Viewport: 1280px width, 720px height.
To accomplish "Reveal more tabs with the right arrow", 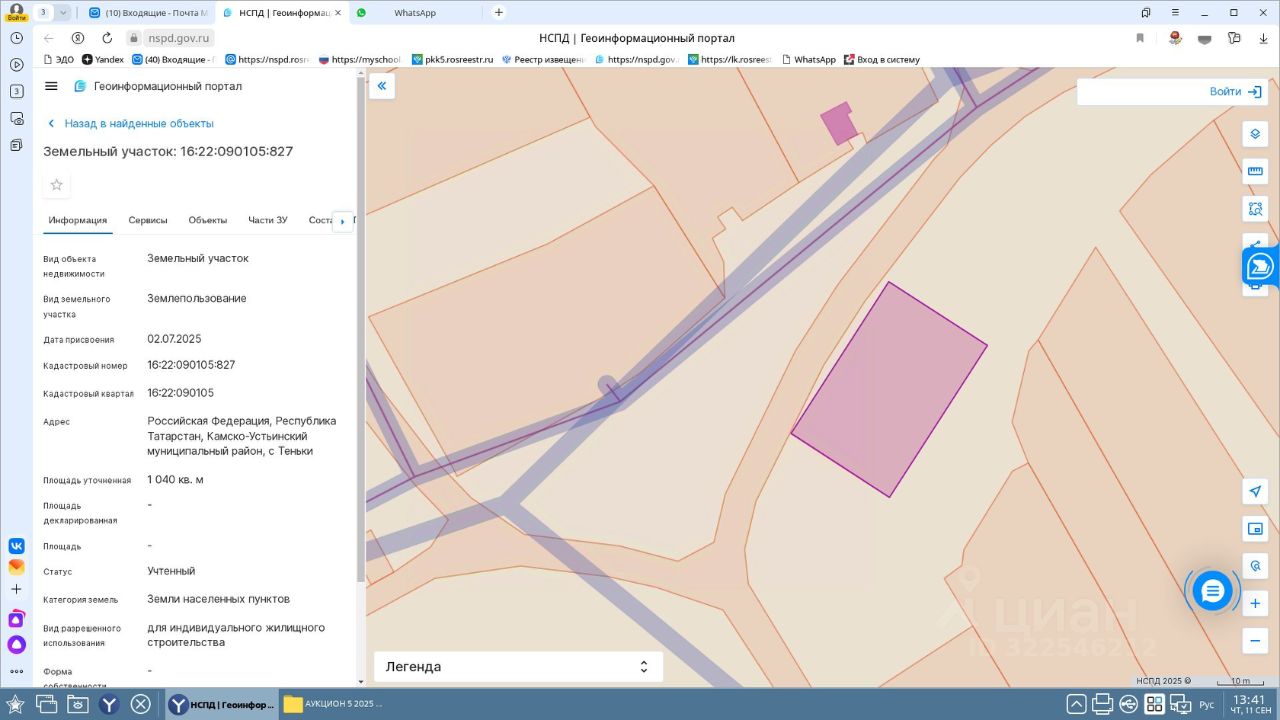I will tap(342, 221).
